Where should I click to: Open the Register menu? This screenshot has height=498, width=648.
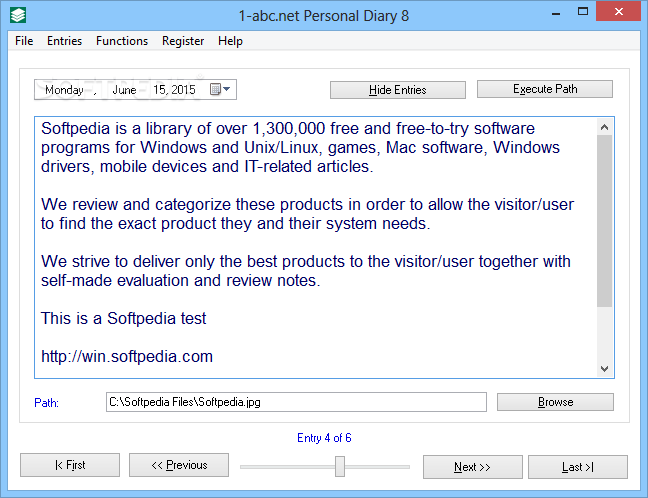pos(183,41)
